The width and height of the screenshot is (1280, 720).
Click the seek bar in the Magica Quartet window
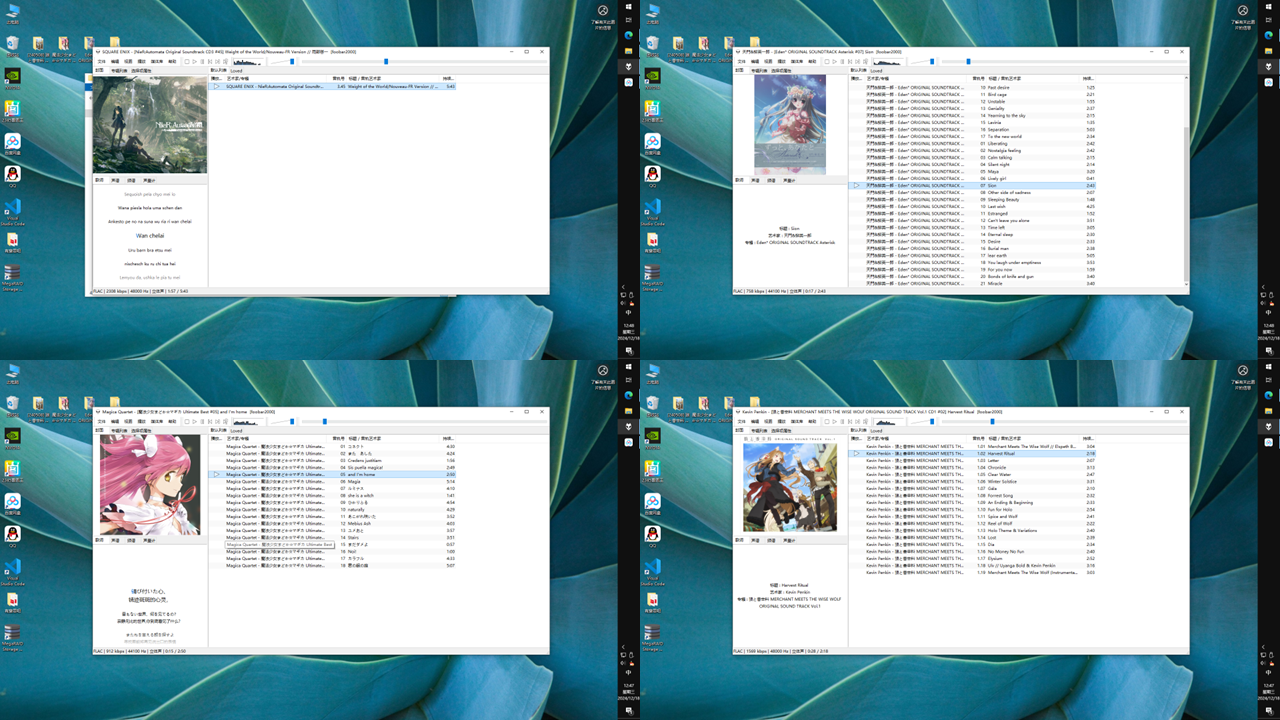422,421
